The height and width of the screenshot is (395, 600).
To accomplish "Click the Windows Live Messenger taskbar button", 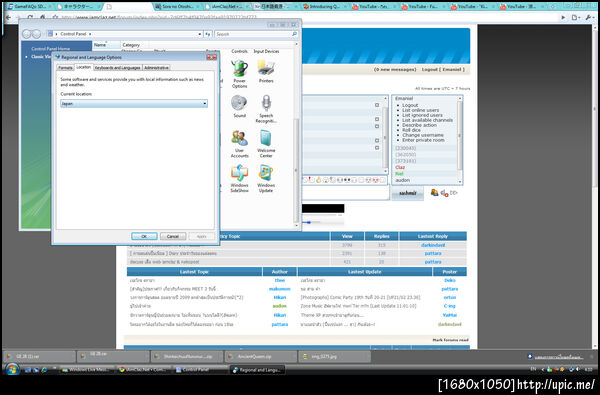I will [87, 370].
